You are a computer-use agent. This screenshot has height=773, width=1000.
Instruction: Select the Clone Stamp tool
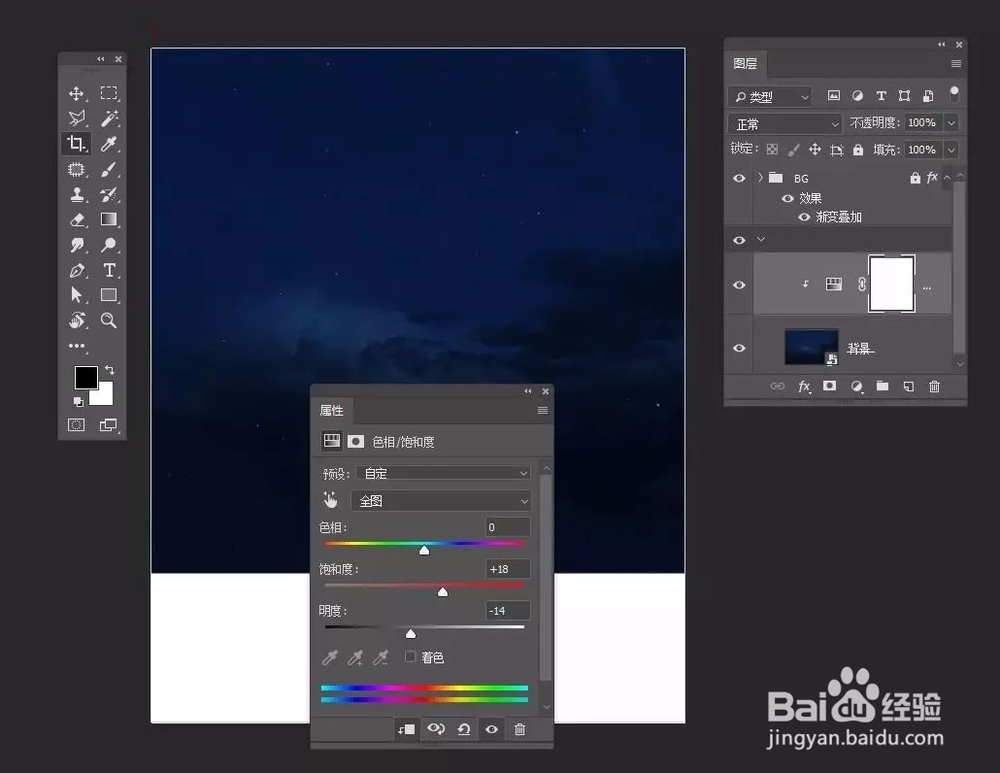pyautogui.click(x=75, y=194)
